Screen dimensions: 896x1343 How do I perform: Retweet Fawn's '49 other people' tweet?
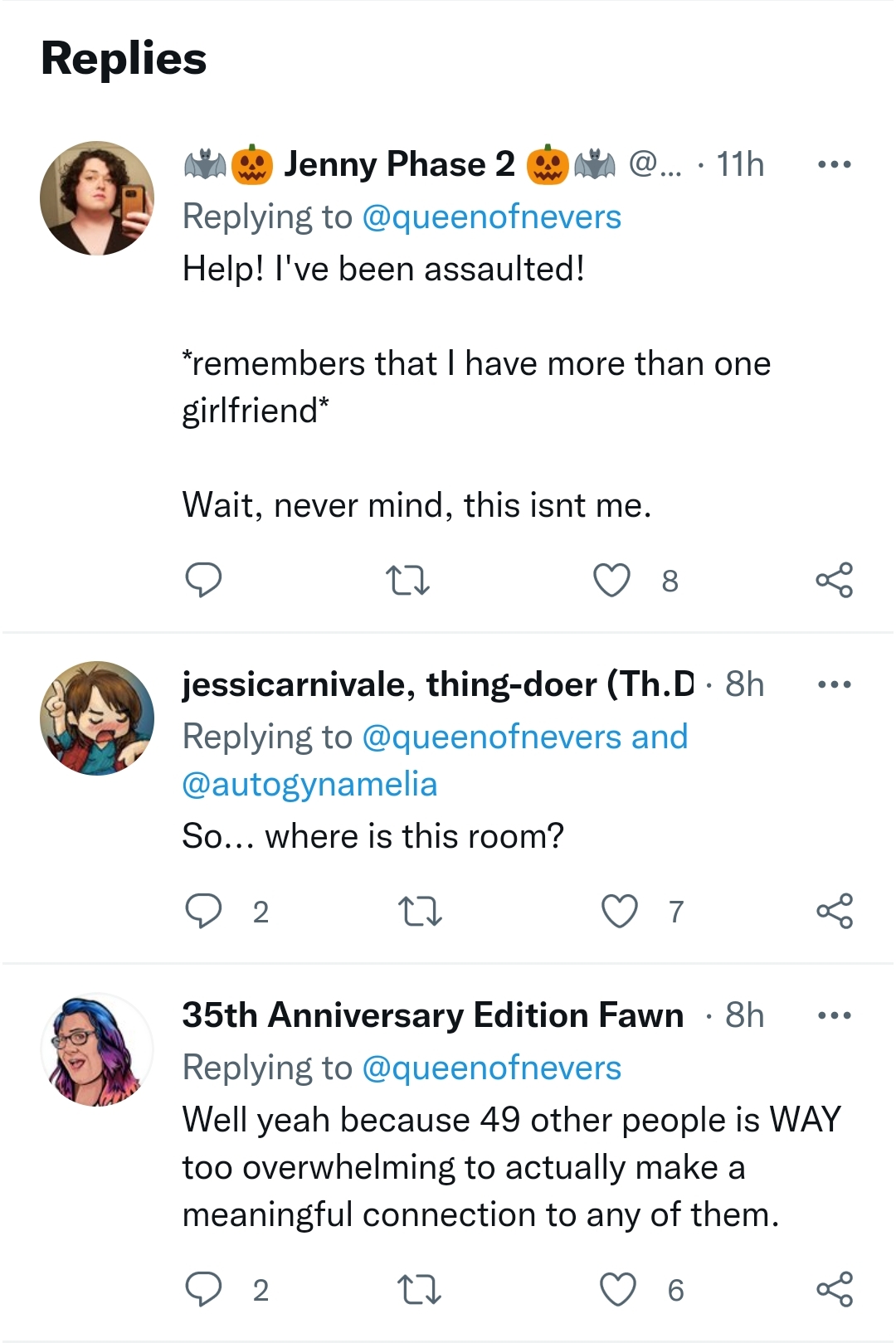click(420, 1289)
